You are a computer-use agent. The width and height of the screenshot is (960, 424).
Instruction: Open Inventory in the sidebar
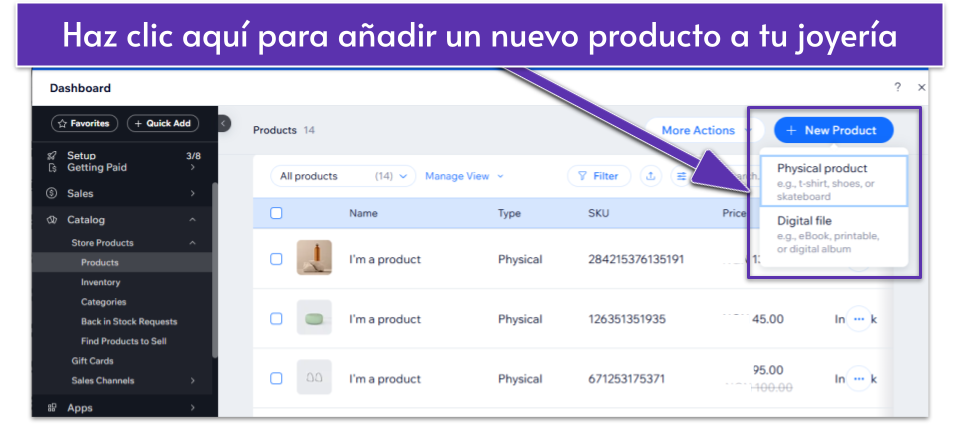coord(100,282)
